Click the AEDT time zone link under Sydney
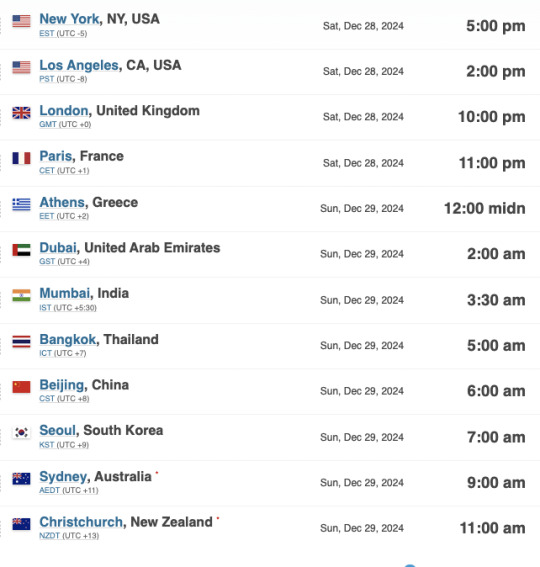The height and width of the screenshot is (567, 540). (x=50, y=490)
